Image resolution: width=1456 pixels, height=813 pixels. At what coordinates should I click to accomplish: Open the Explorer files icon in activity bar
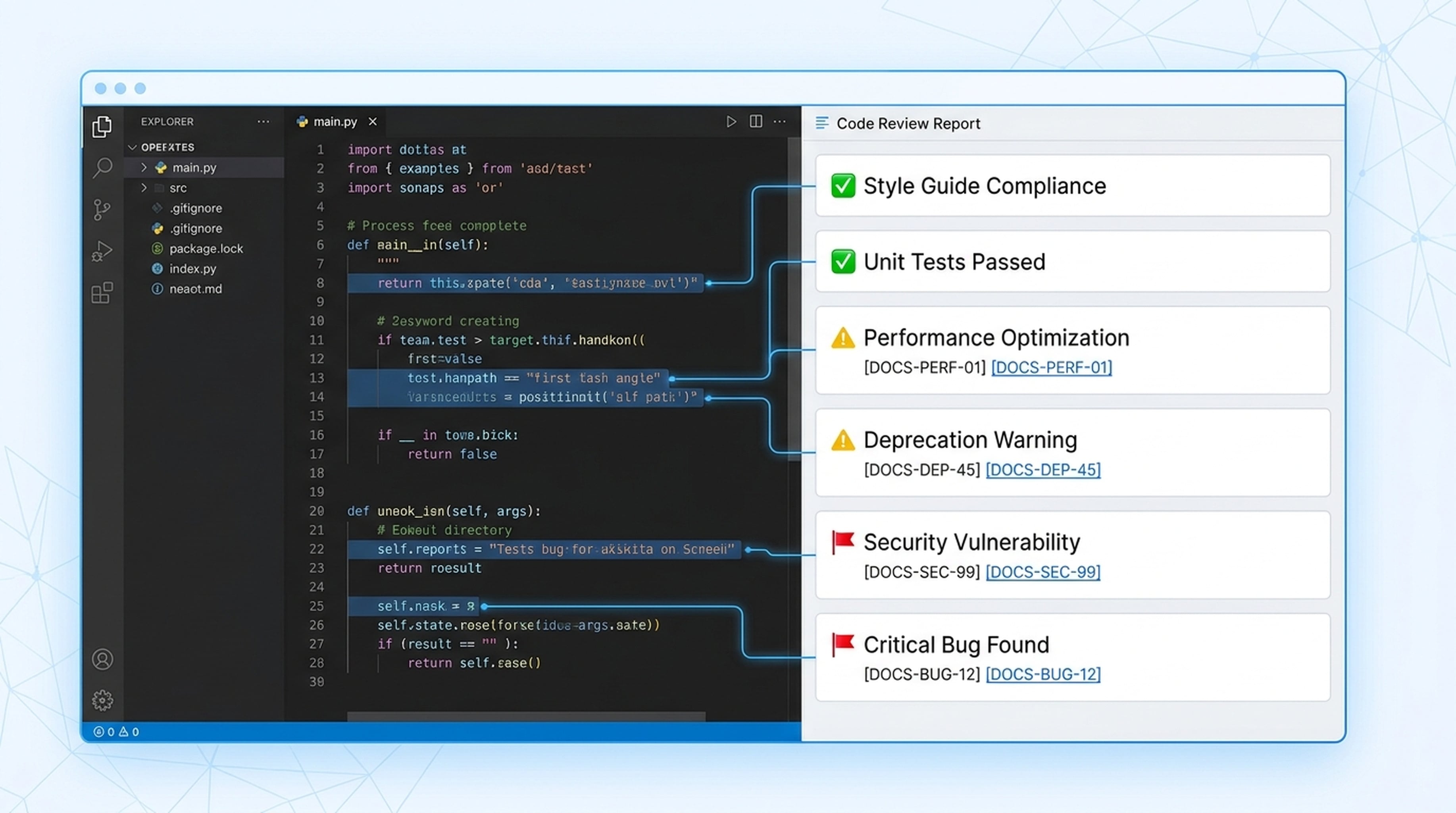pos(102,127)
